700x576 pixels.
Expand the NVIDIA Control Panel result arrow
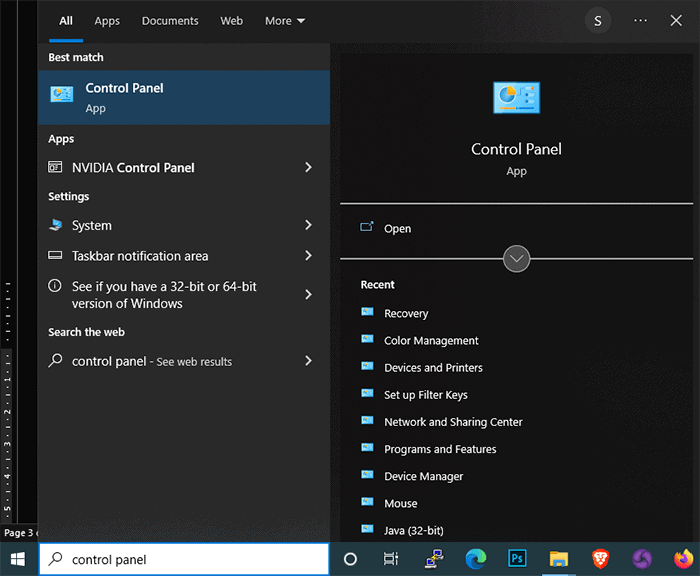[308, 168]
